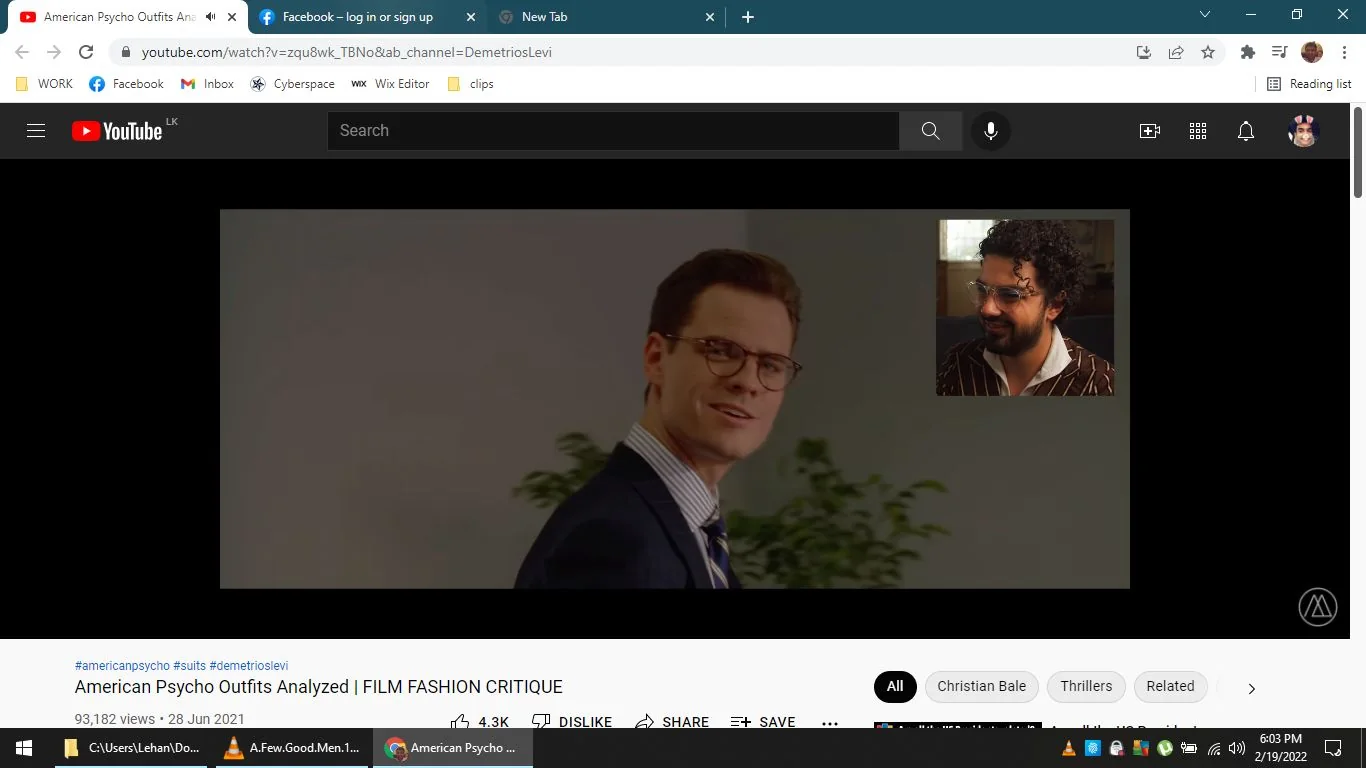Open the #americanpsycho hashtag link
The height and width of the screenshot is (768, 1366).
(x=122, y=665)
